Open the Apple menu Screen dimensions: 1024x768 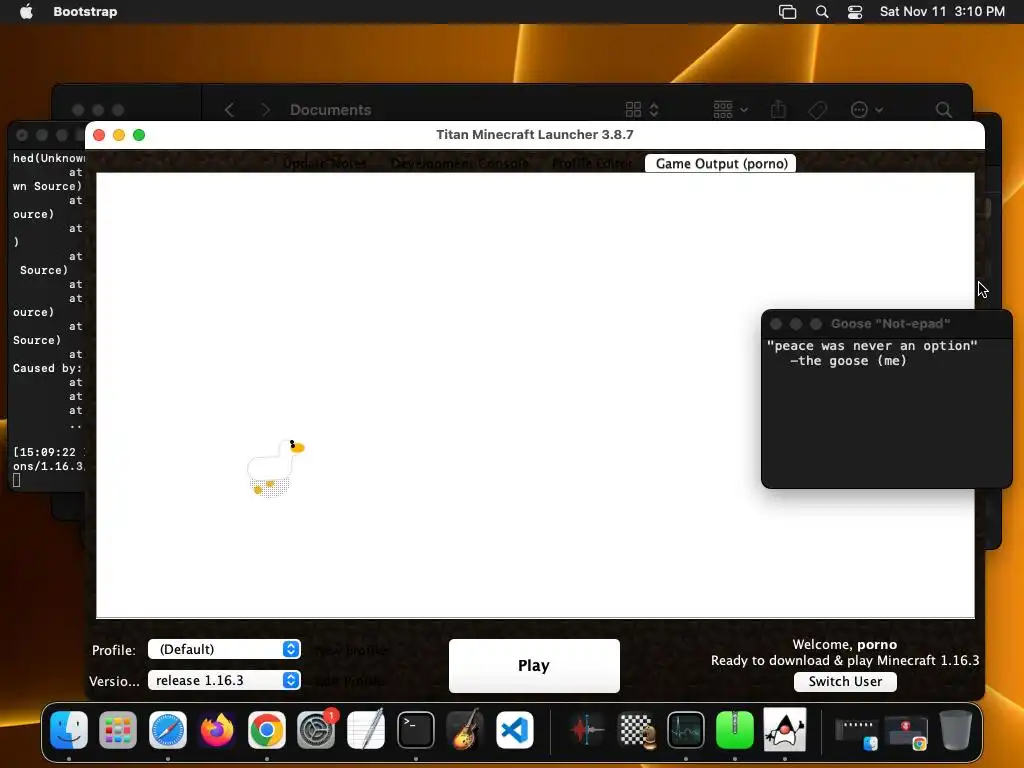tap(26, 12)
